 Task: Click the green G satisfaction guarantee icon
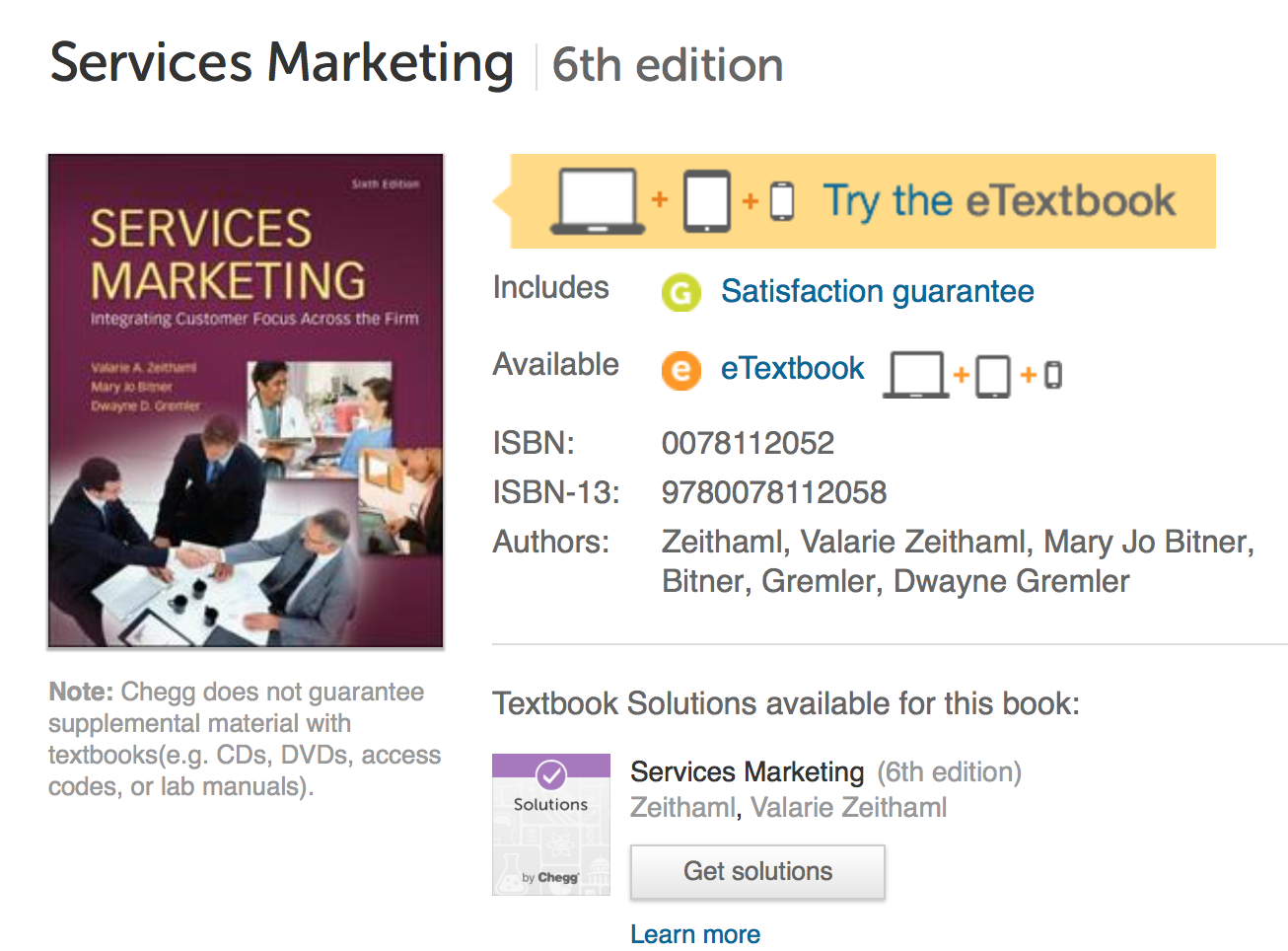(680, 292)
